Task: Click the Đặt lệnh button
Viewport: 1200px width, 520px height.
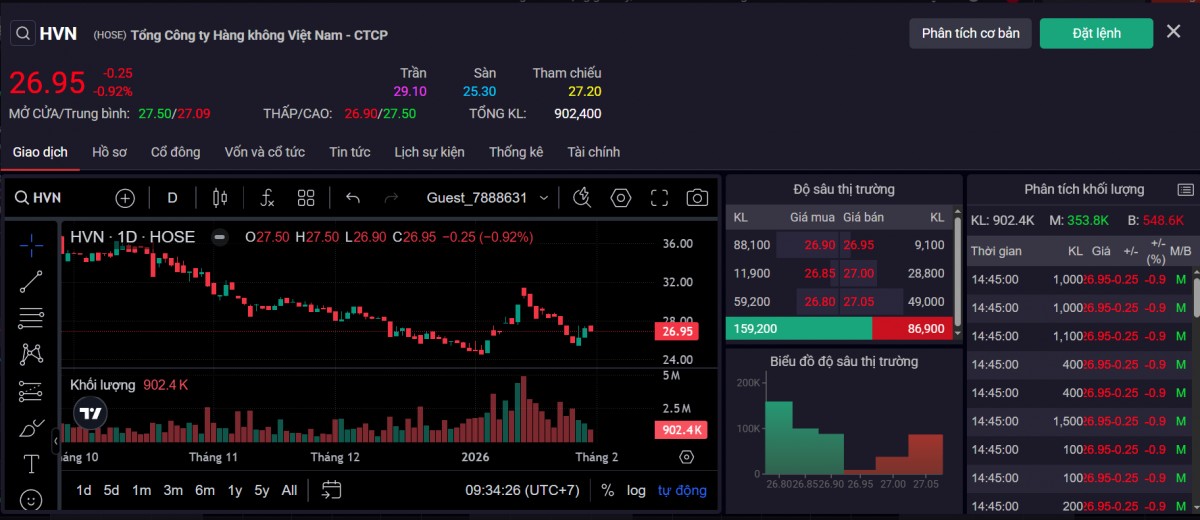Action: (1096, 33)
